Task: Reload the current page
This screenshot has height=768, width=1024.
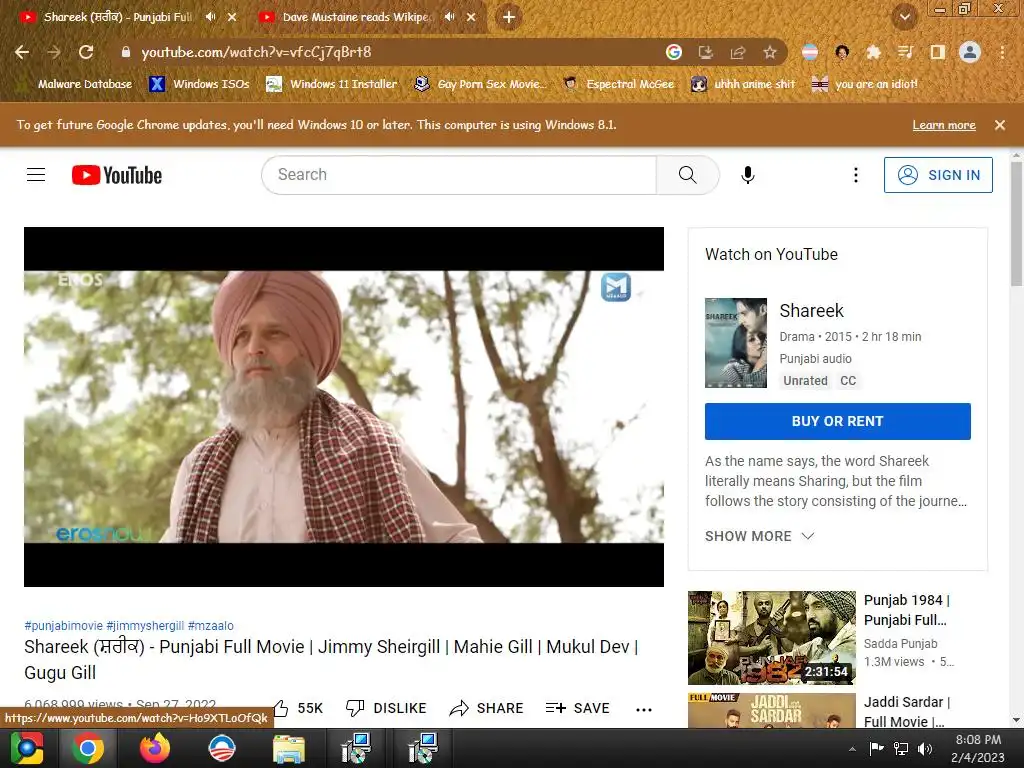Action: [x=86, y=52]
